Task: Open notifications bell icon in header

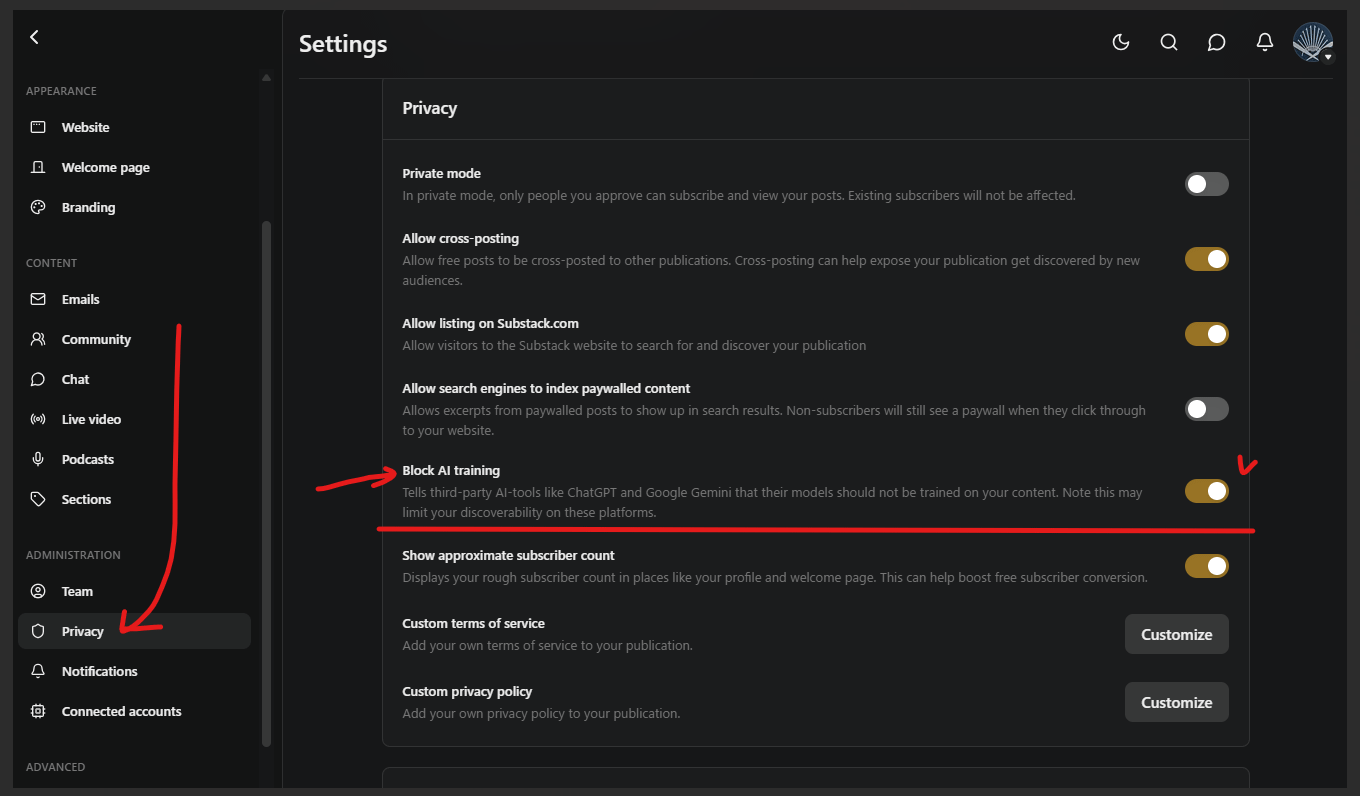Action: point(1265,42)
